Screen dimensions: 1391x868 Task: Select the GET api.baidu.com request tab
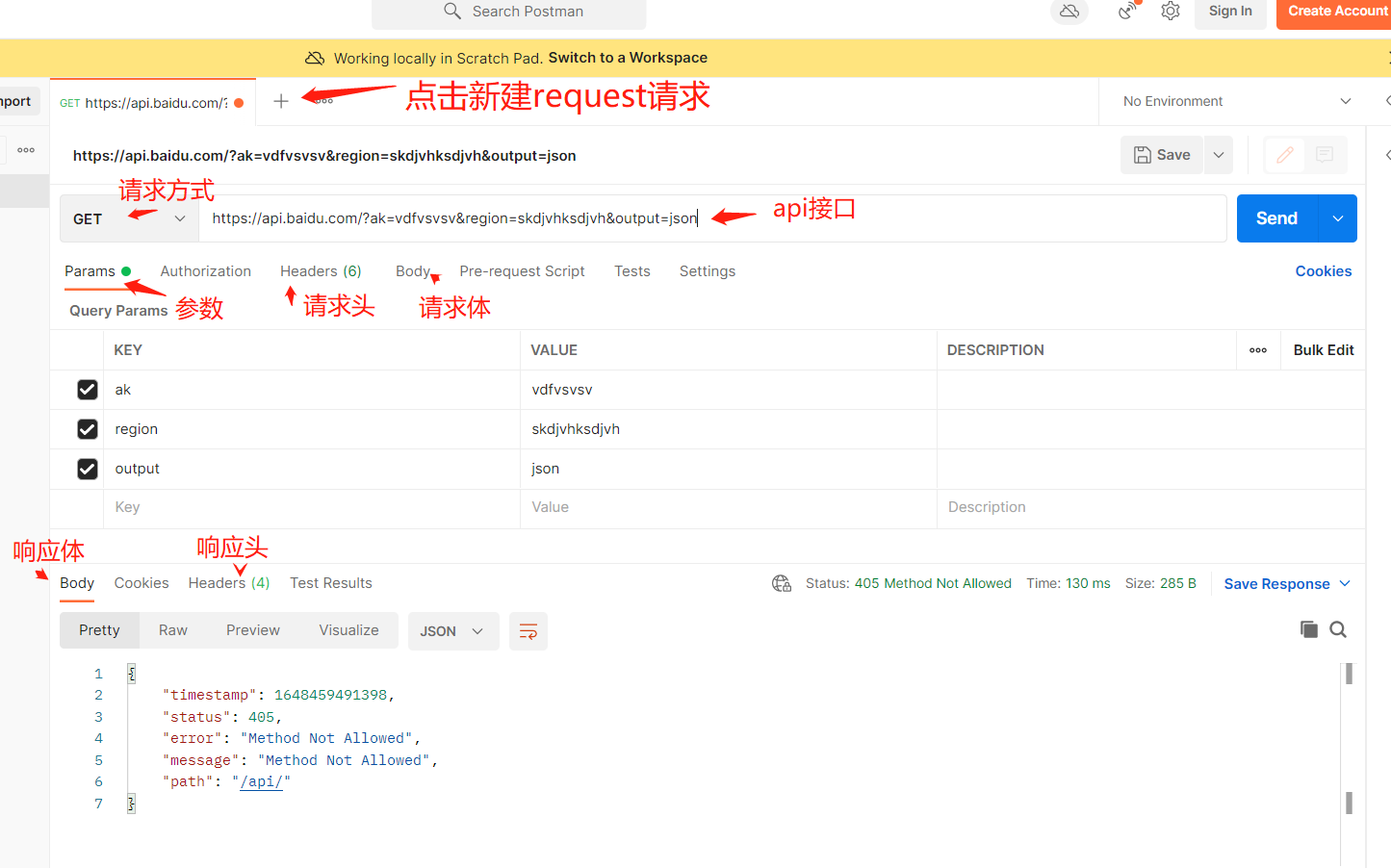[x=152, y=102]
